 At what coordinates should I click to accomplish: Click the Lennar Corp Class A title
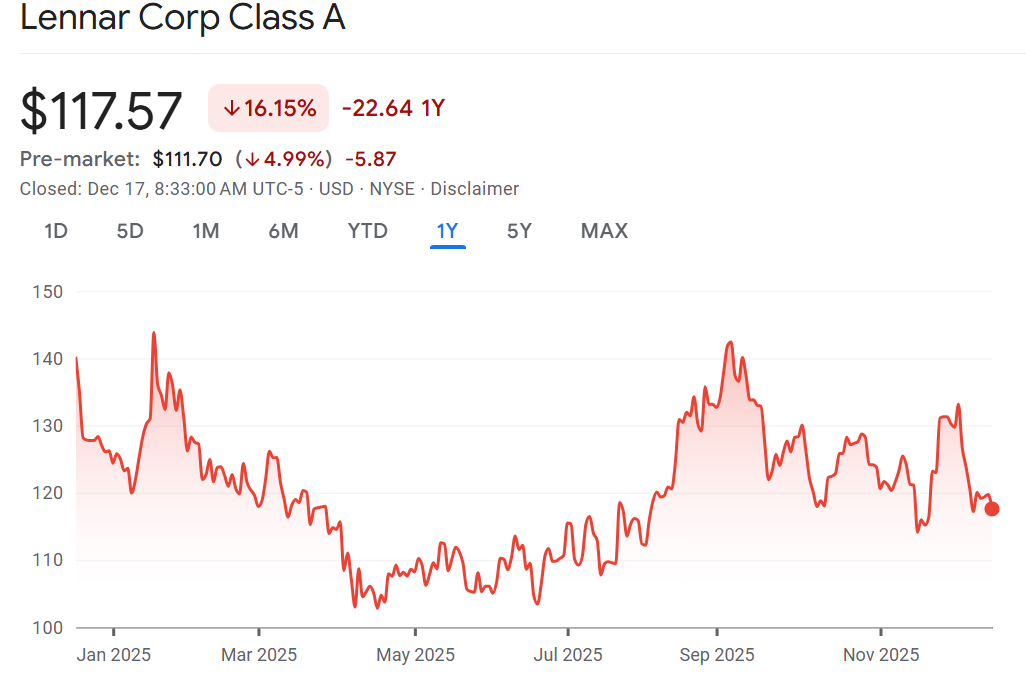point(182,18)
